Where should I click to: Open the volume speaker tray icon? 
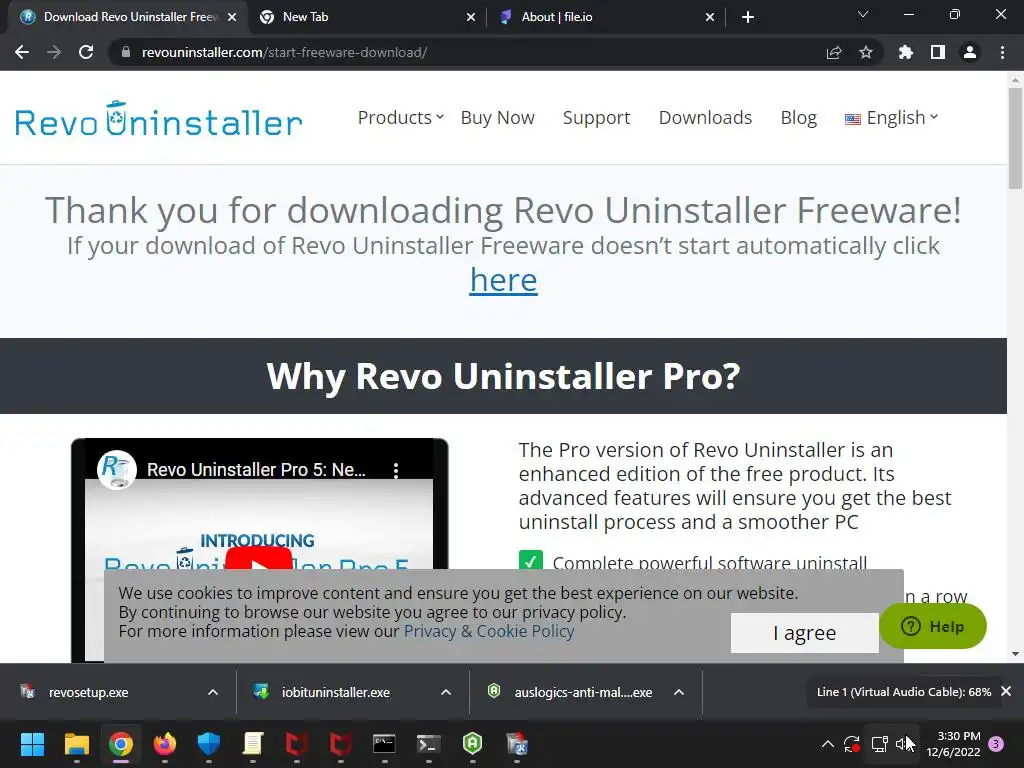[x=902, y=744]
